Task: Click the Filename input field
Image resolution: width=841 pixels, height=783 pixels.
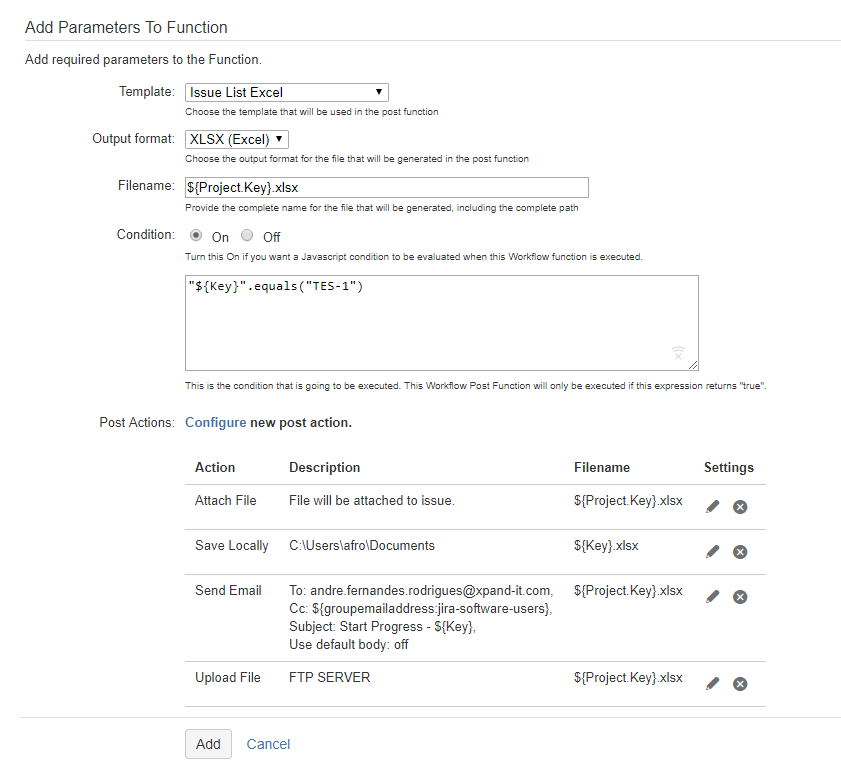Action: pyautogui.click(x=387, y=187)
